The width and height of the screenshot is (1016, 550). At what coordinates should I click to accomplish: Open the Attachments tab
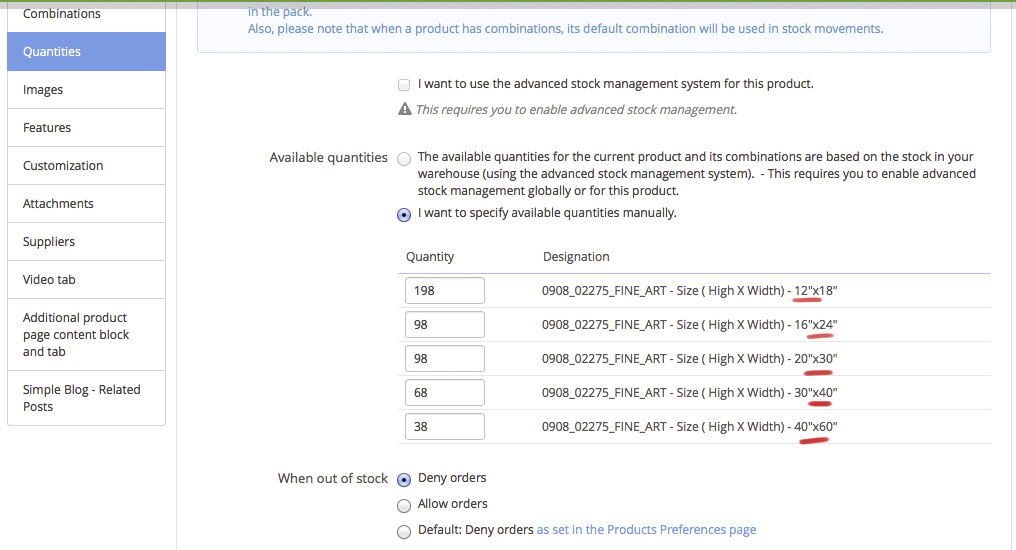tap(58, 204)
